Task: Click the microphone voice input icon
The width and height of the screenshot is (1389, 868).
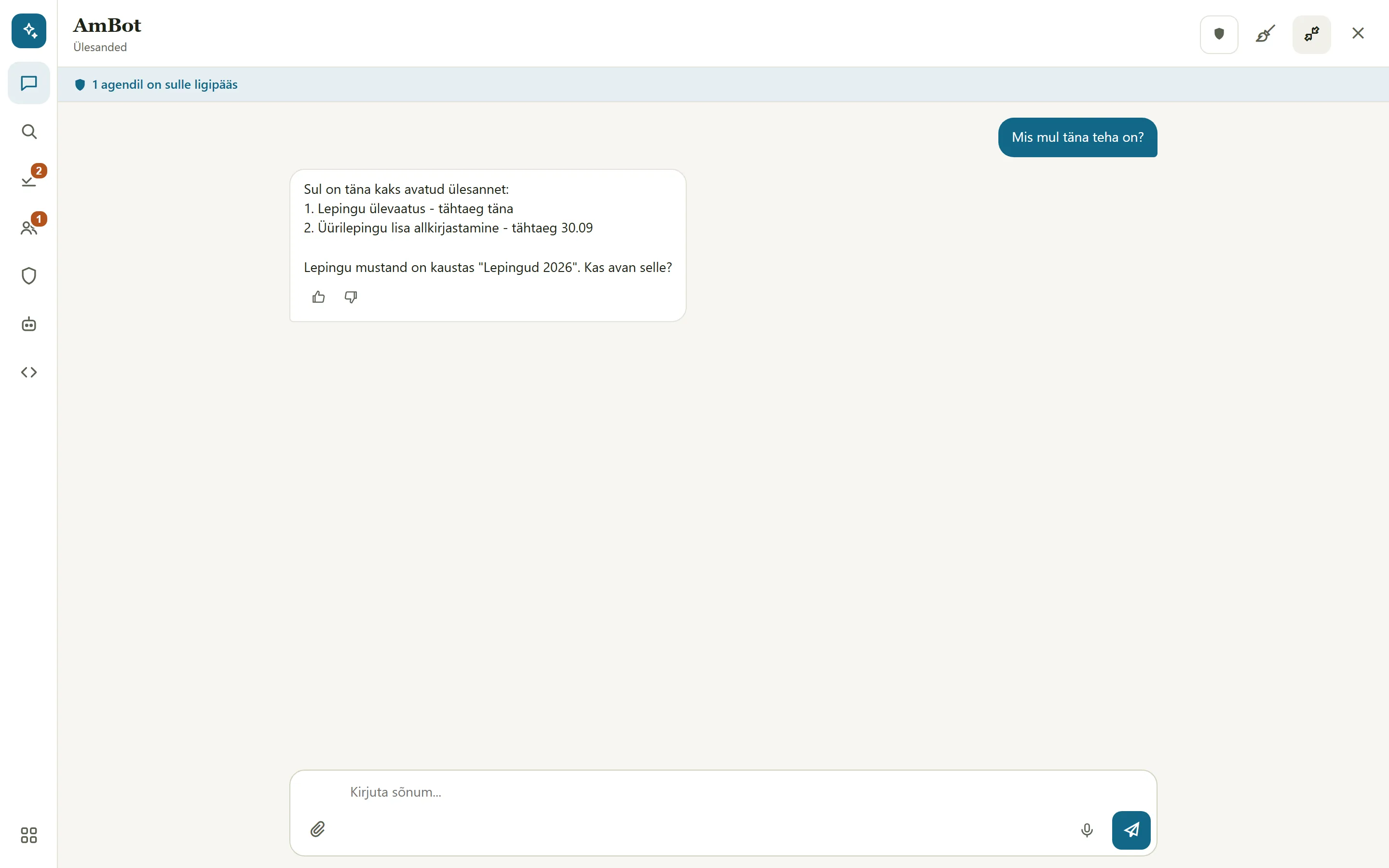Action: click(x=1087, y=830)
